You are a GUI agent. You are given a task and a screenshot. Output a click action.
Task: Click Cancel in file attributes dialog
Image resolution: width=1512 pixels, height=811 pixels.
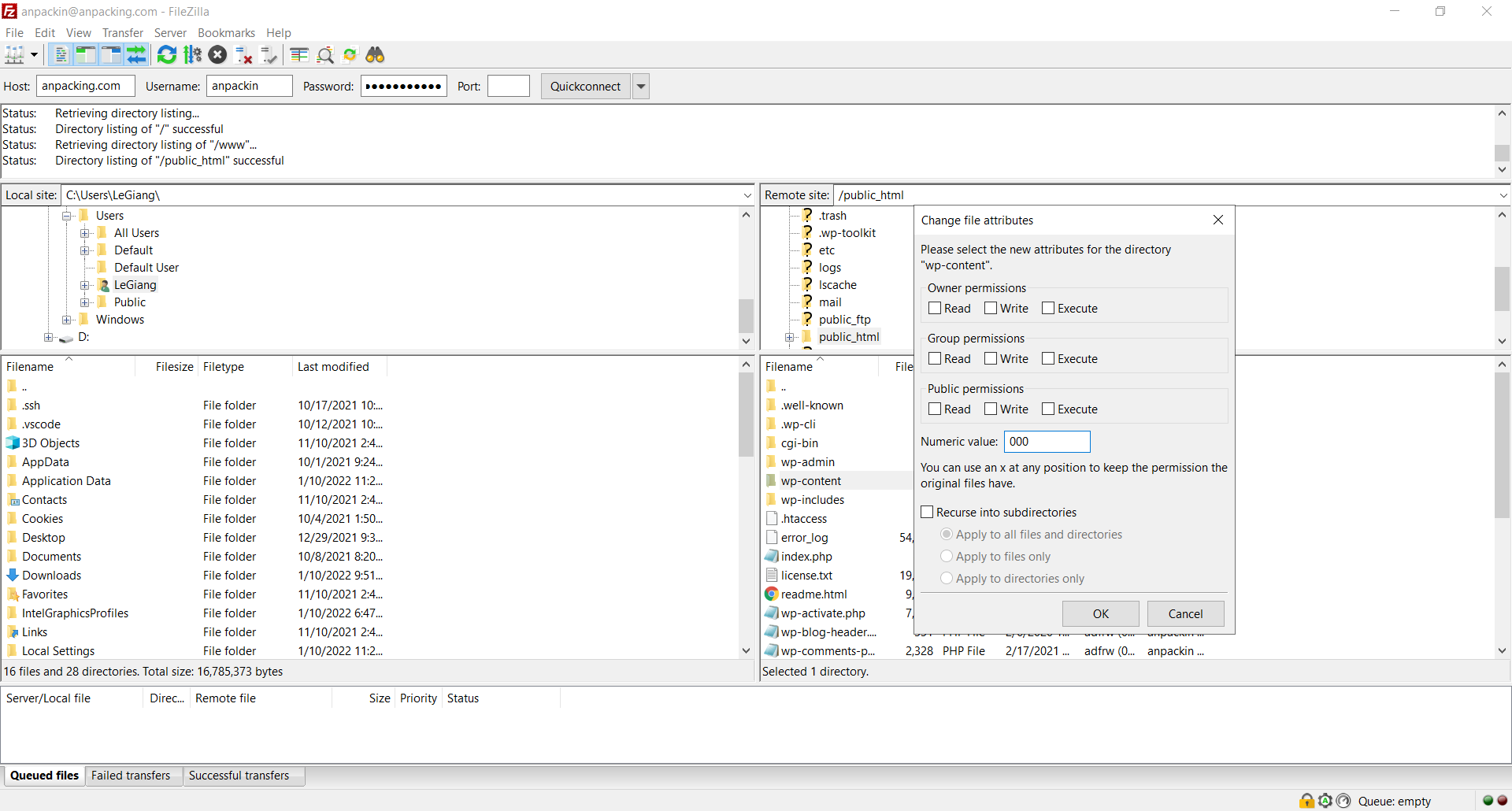pyautogui.click(x=1186, y=614)
